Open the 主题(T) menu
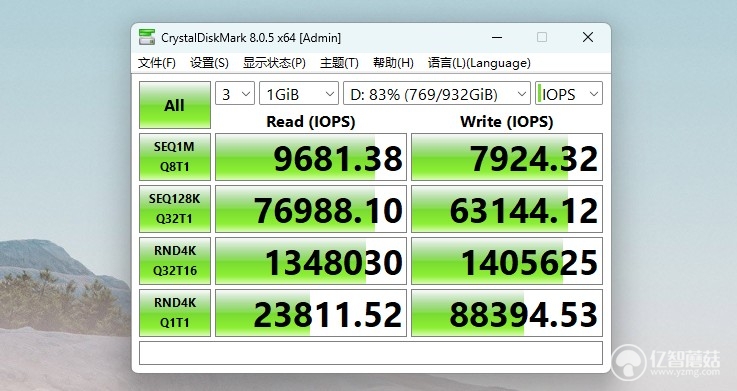Viewport: 737px width, 391px height. [339, 63]
